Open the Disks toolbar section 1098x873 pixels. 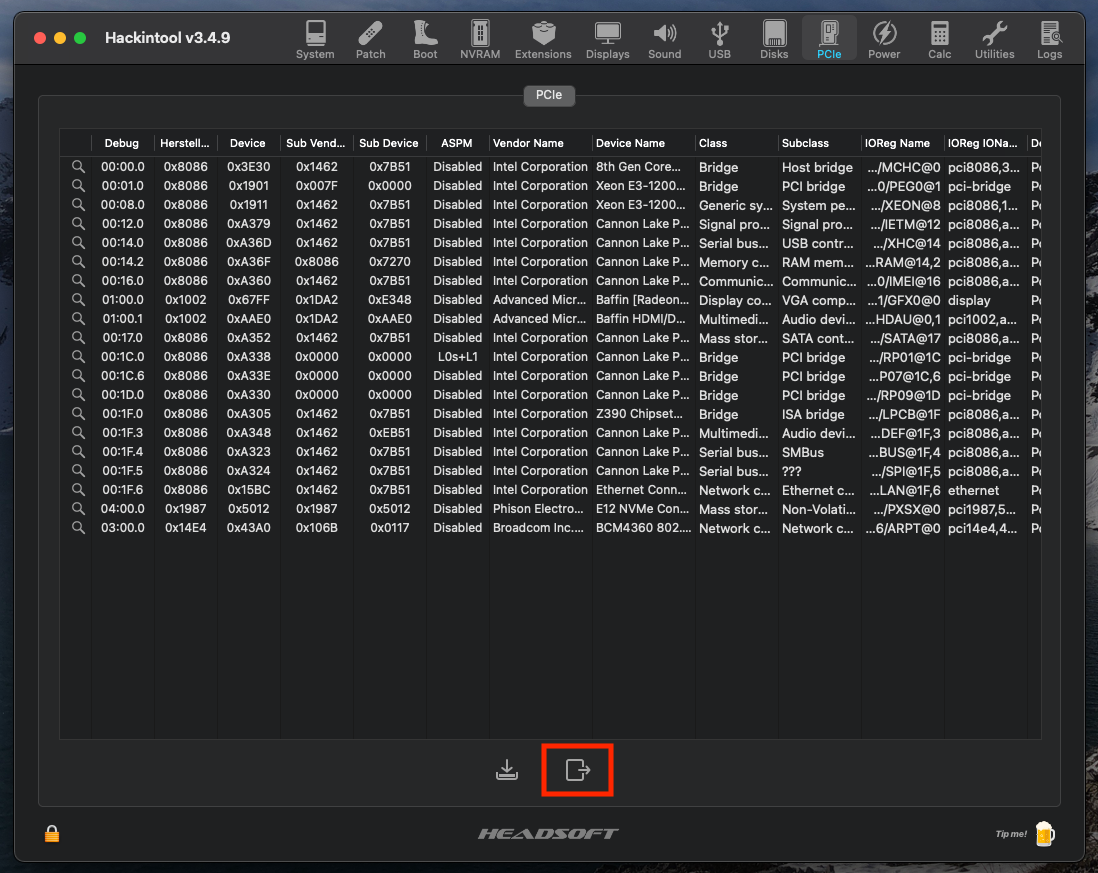774,39
